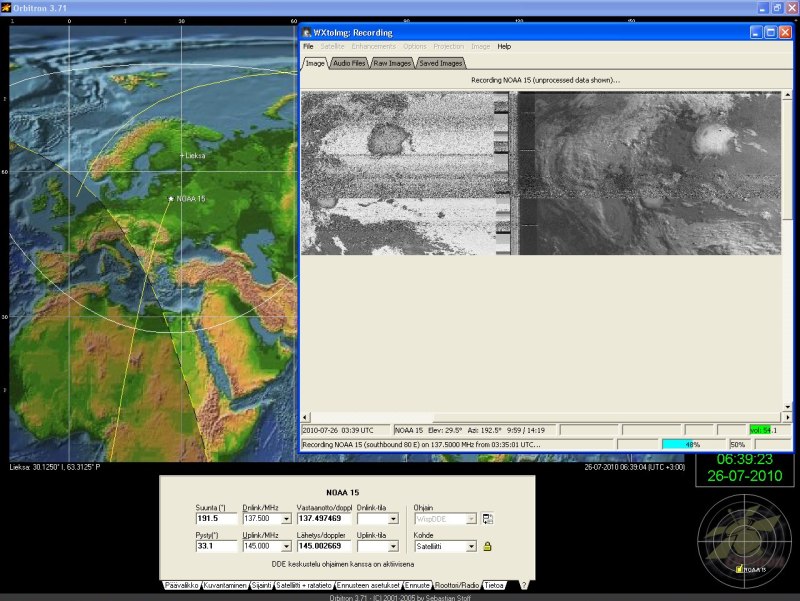Click the Lieksa ground station marker on the map
The height and width of the screenshot is (601, 800).
(x=182, y=156)
